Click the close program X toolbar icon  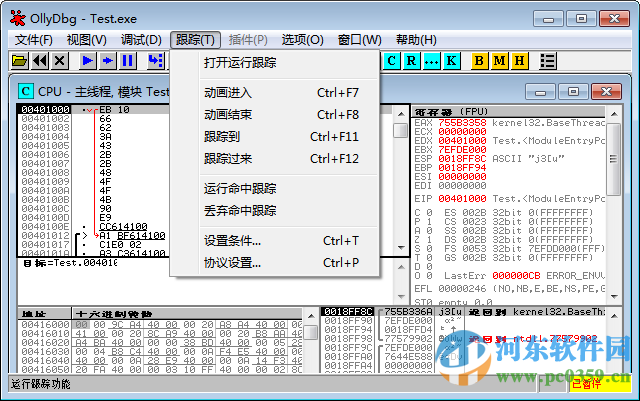pyautogui.click(x=60, y=61)
